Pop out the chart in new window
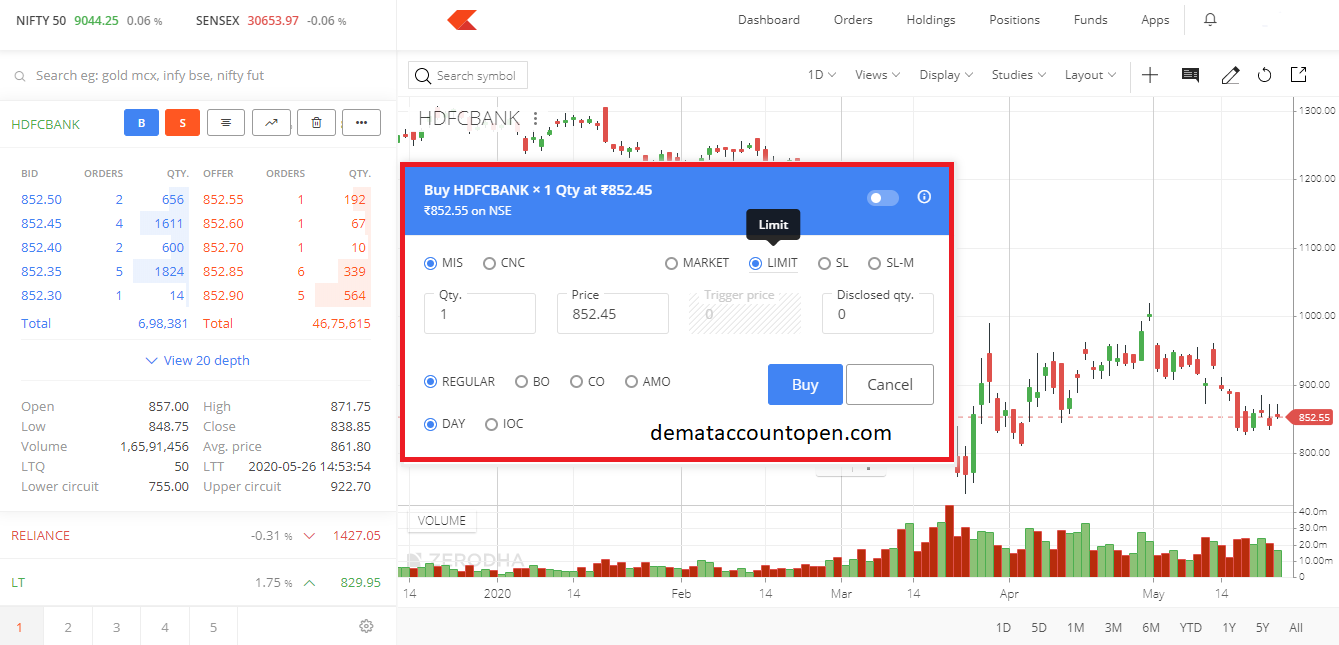Viewport: 1339px width, 645px height. click(1298, 75)
